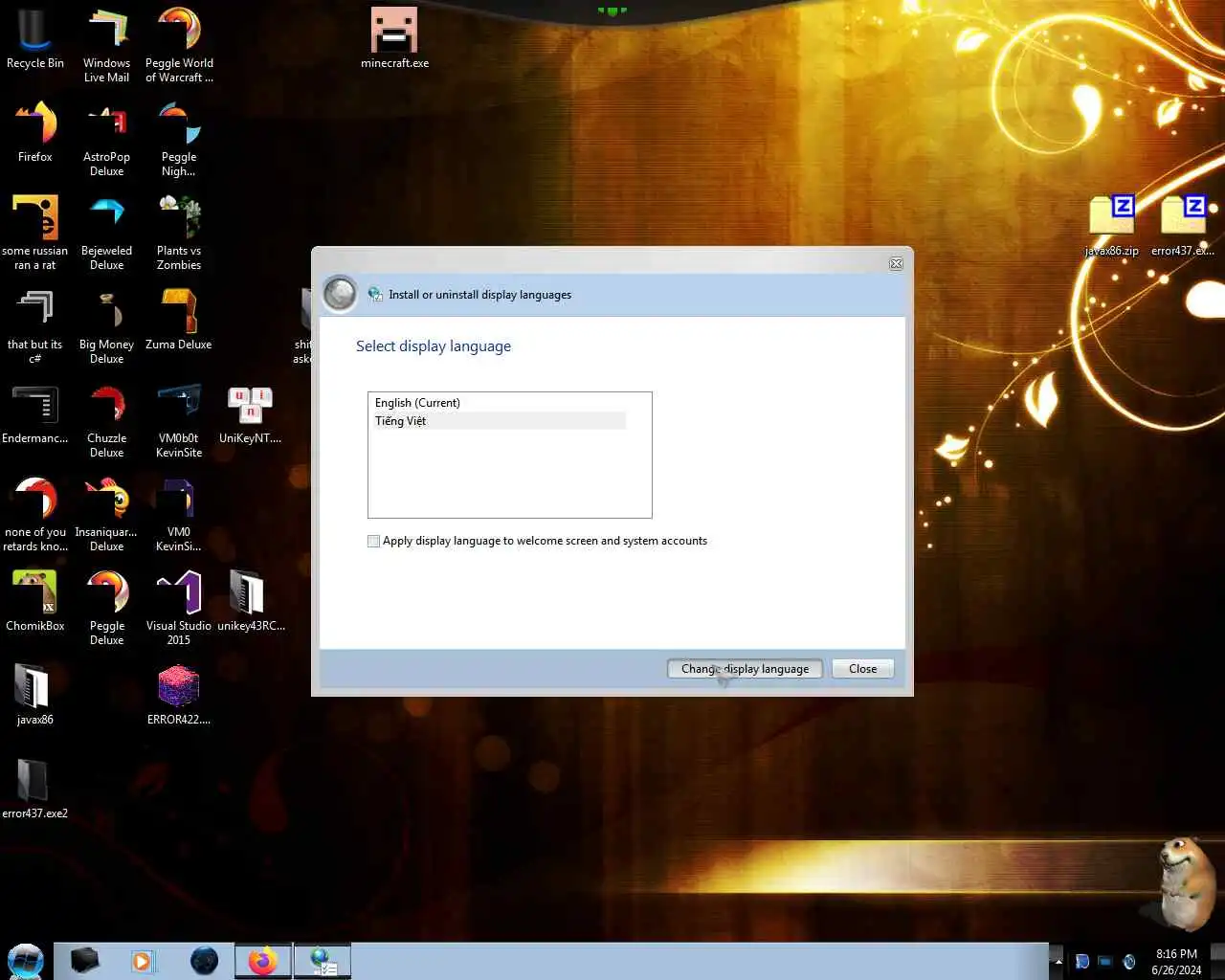Select Tiếng Việt in language list
The image size is (1225, 980).
(500, 421)
